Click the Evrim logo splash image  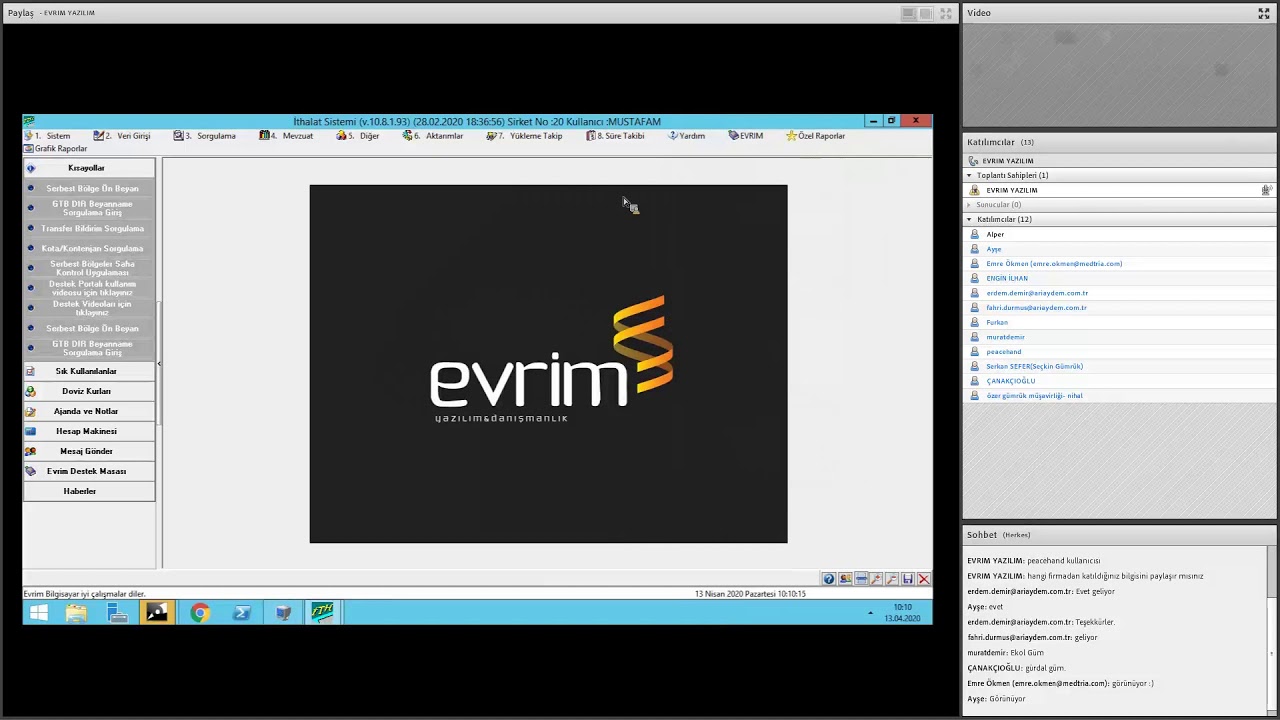549,364
